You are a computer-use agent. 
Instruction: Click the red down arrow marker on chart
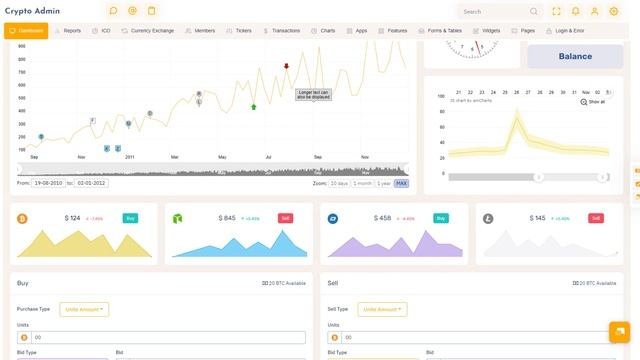click(x=287, y=66)
